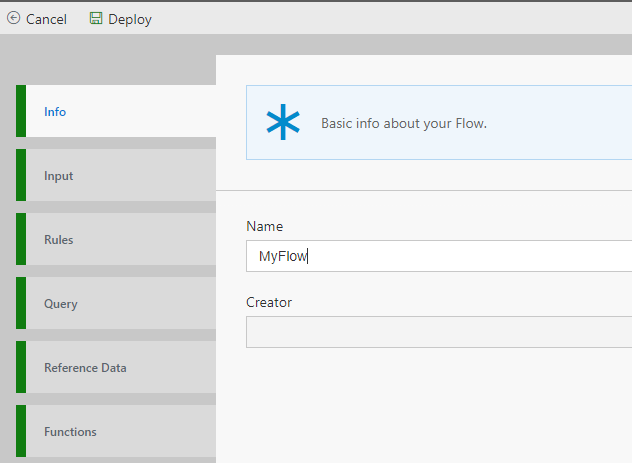Focus the Name field containing MyFlow
632x463 pixels.
tap(438, 256)
